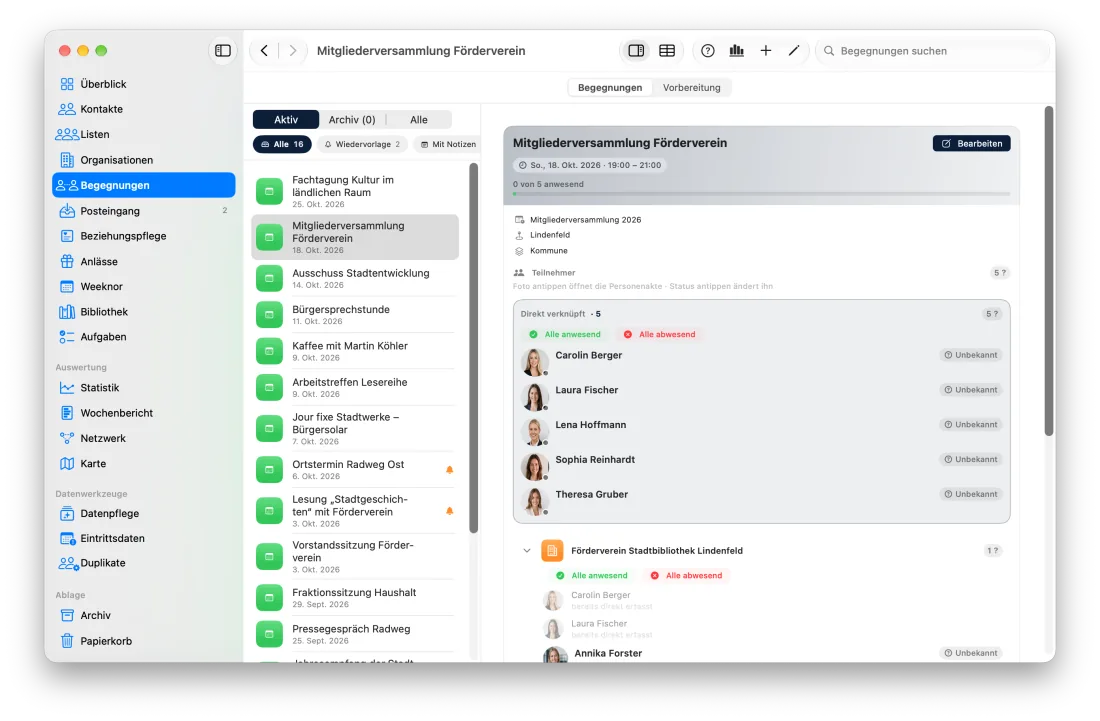The width and height of the screenshot is (1100, 721).
Task: Filter by Wiedervorlage 2 chip
Action: 363,144
